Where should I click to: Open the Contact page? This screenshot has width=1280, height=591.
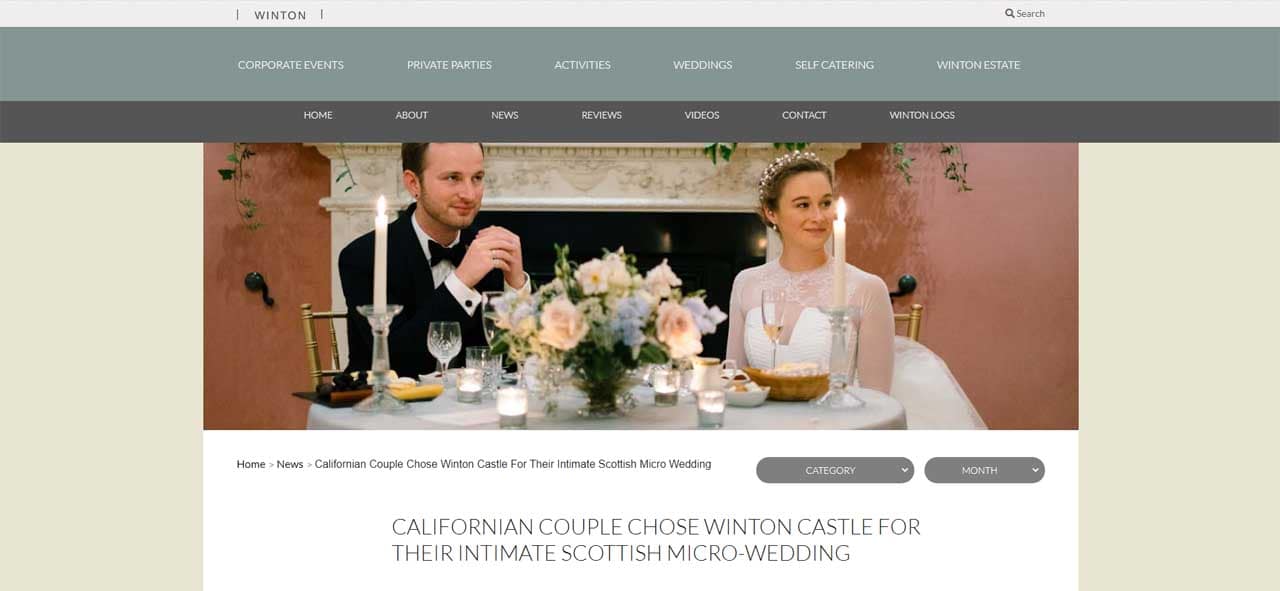[x=804, y=115]
